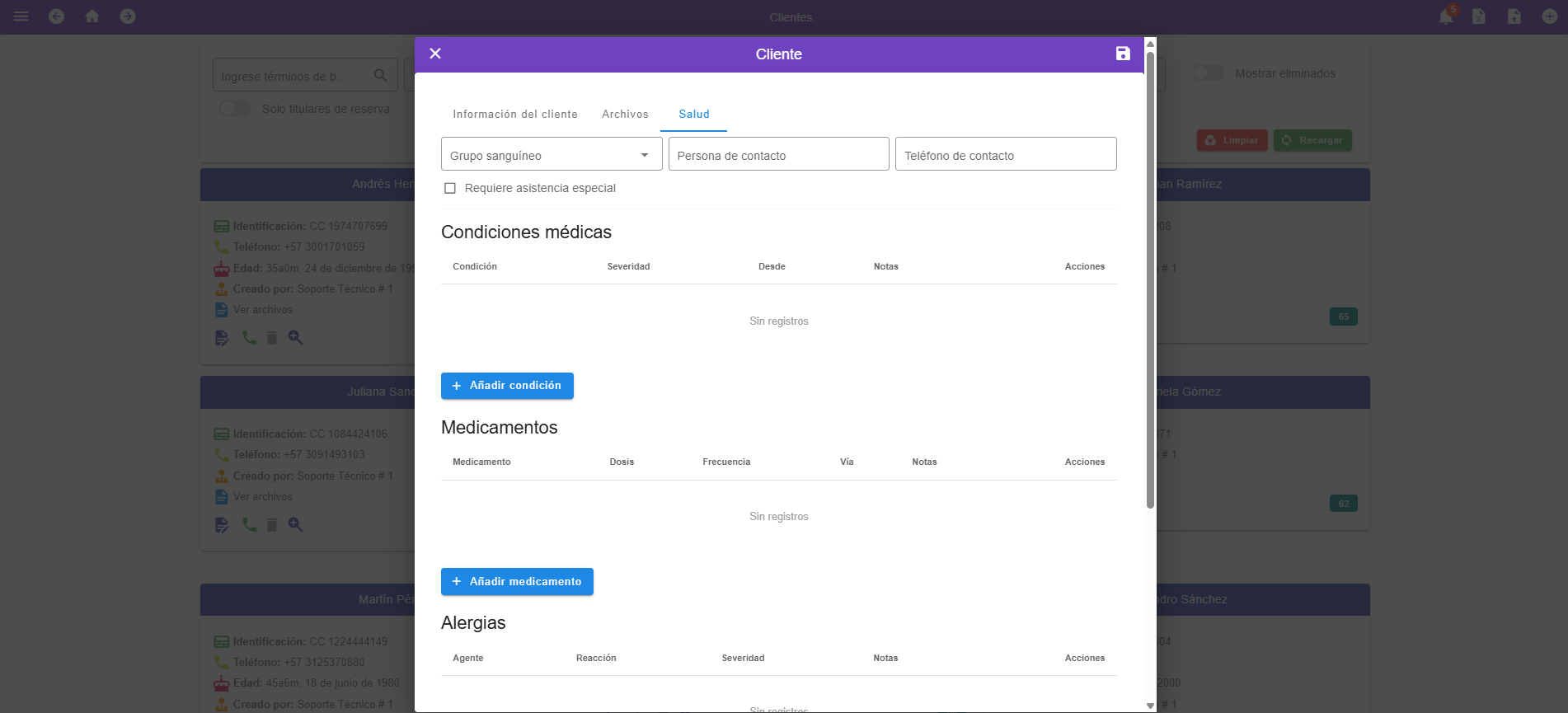Click the save icon in Cliente header

1123,54
